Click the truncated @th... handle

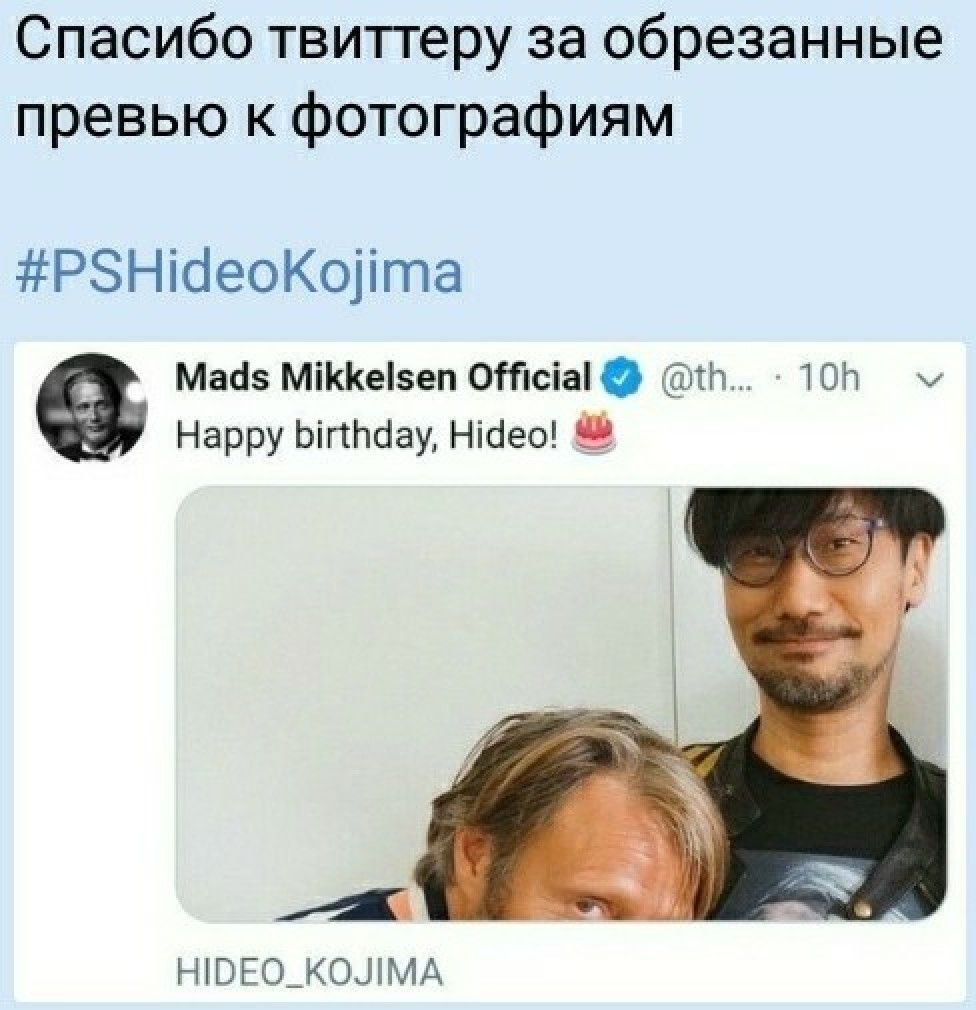pos(694,378)
